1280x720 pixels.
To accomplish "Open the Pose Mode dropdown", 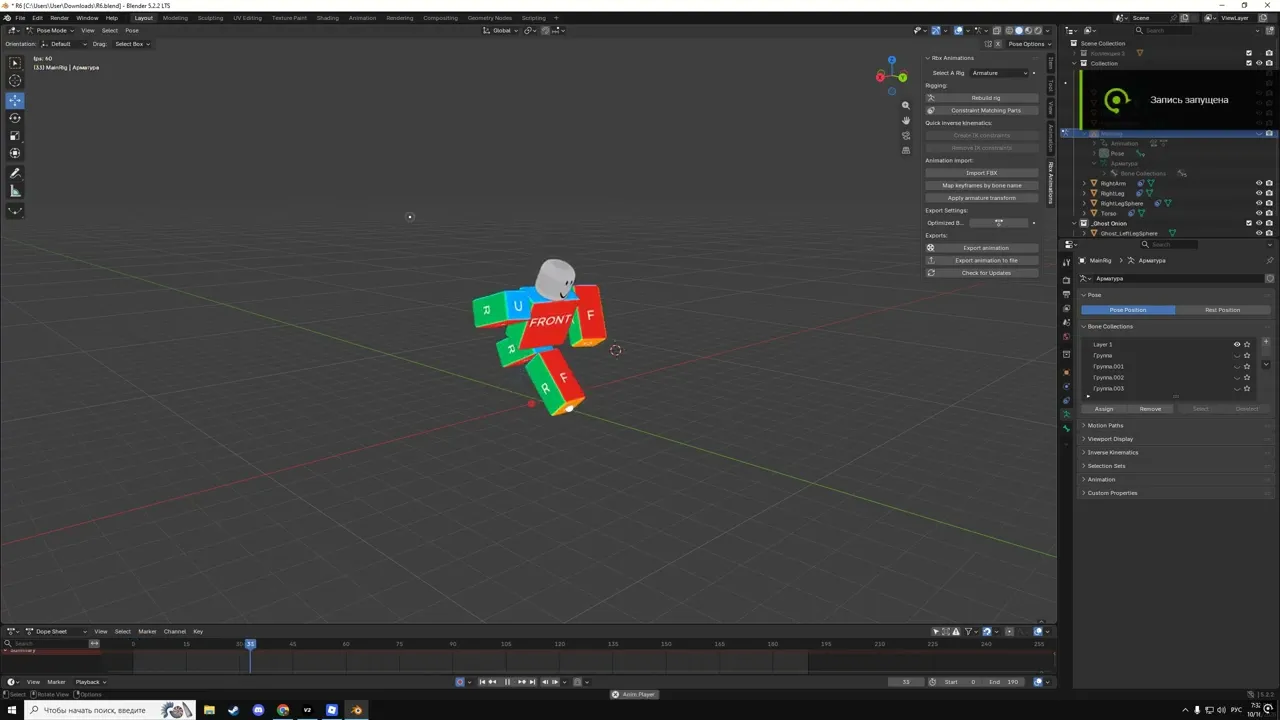I will (x=48, y=30).
